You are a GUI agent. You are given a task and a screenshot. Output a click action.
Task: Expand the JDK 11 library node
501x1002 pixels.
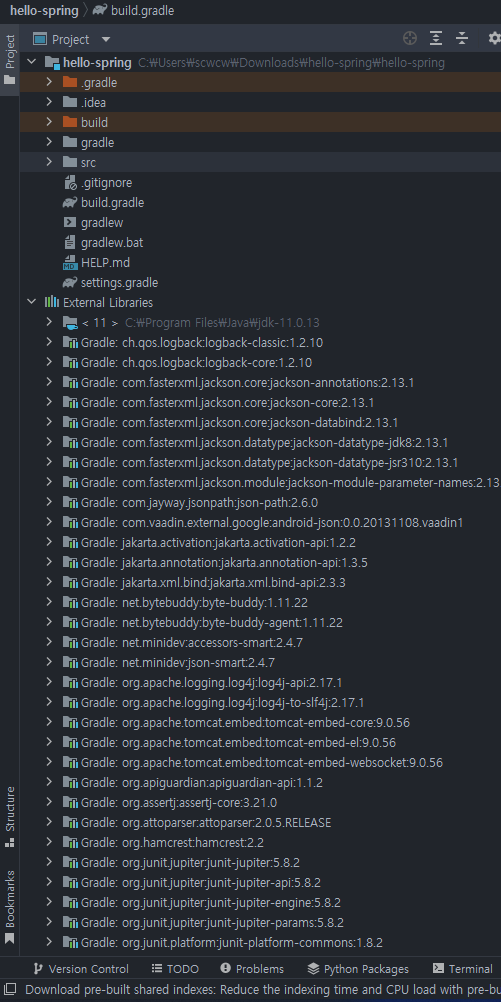click(49, 323)
